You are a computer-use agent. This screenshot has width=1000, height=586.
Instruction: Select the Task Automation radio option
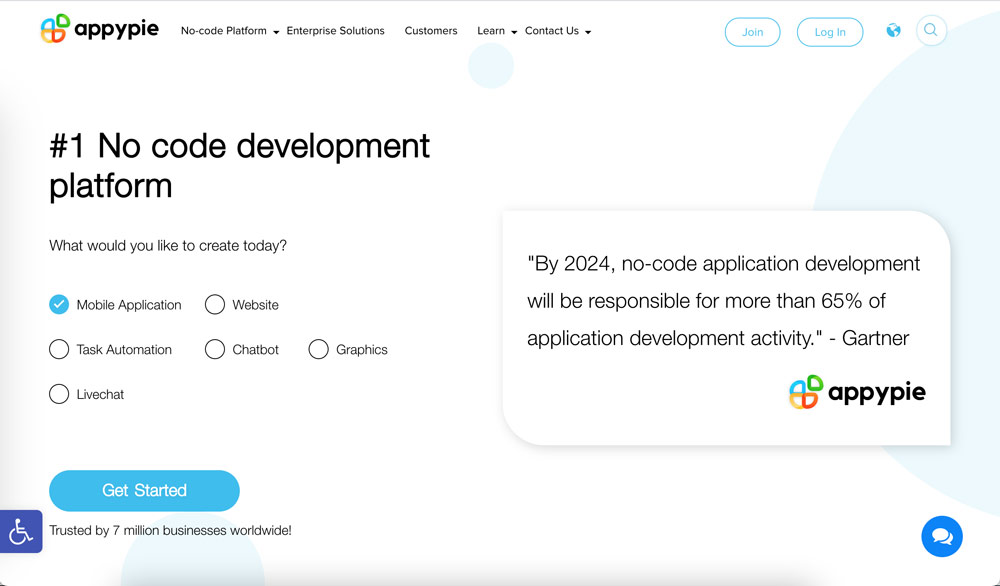coord(59,349)
